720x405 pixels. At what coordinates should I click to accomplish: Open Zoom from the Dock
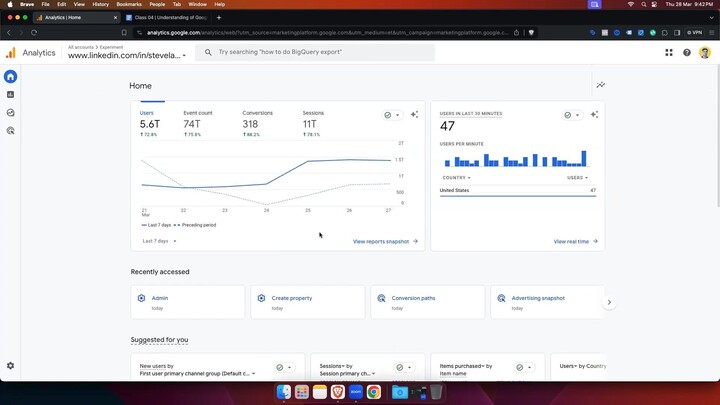pyautogui.click(x=356, y=392)
